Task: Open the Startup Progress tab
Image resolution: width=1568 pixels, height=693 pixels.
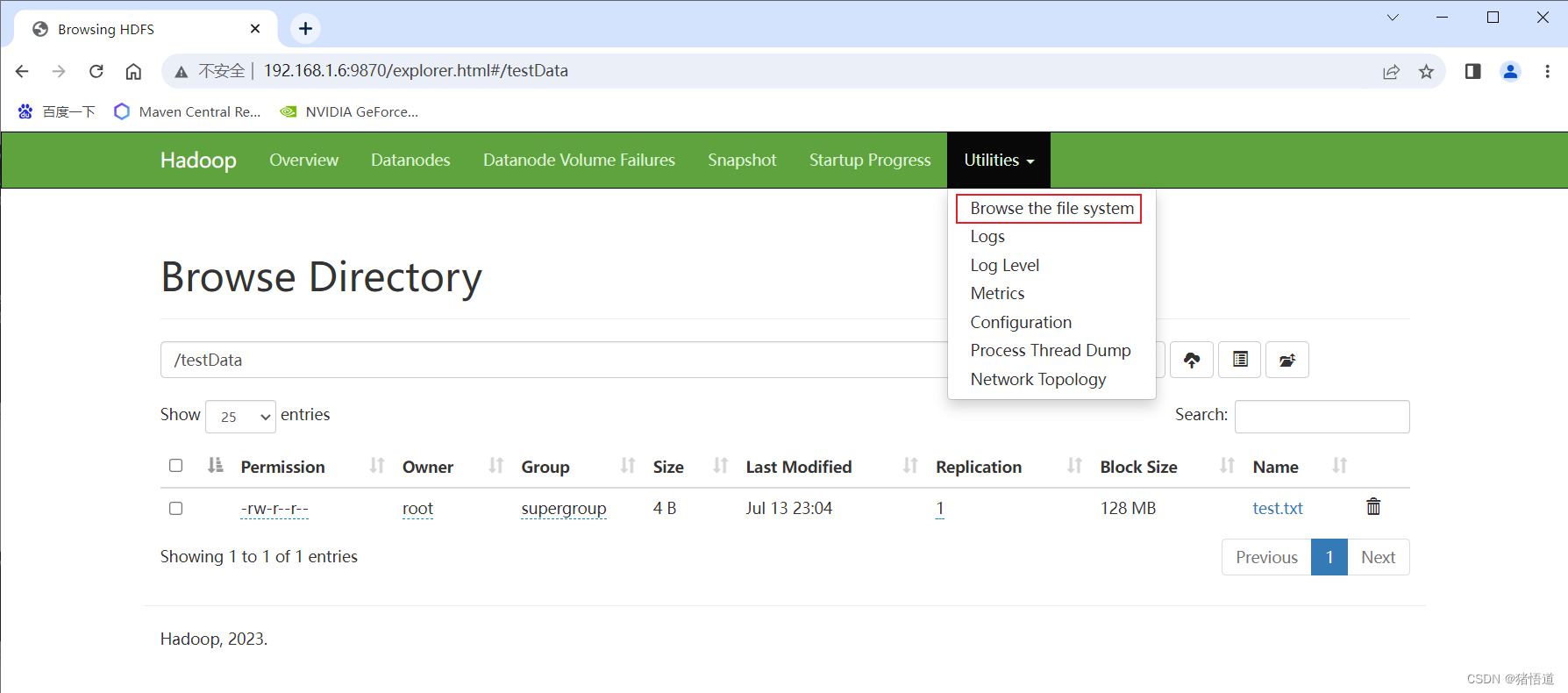Action: (x=870, y=160)
